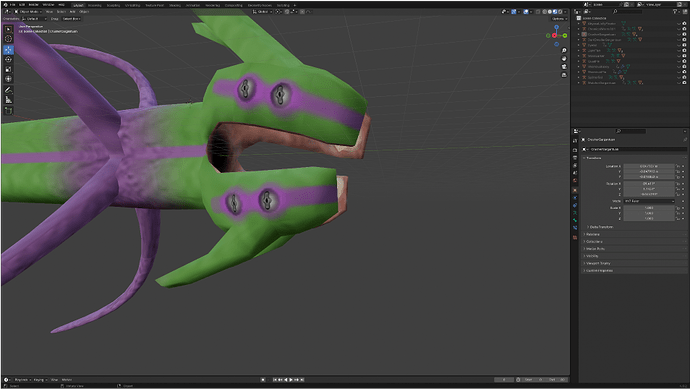The height and width of the screenshot is (389, 690).
Task: Click the viewport zoom magnifier icon
Action: 564,51
